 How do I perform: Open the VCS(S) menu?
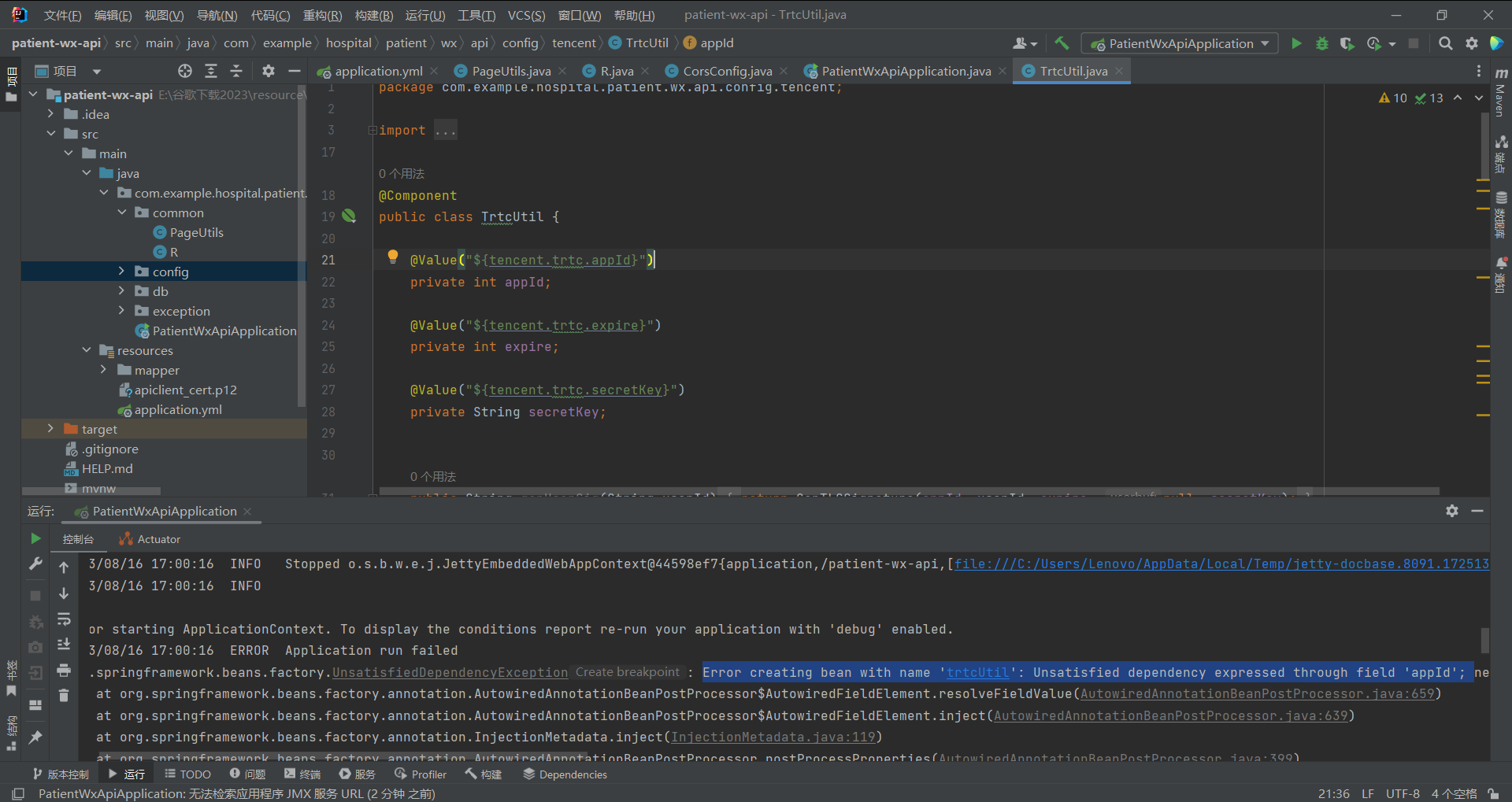point(526,15)
